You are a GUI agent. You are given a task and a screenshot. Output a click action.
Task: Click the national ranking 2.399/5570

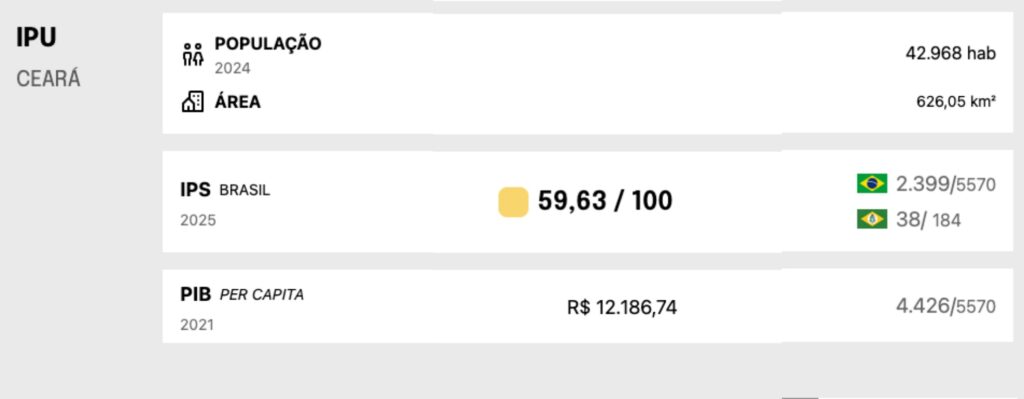946,185
